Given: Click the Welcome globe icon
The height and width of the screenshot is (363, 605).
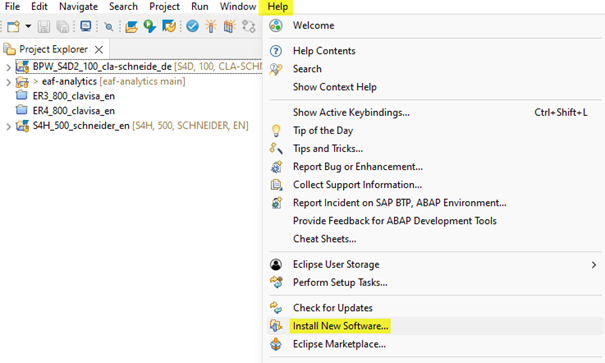Looking at the screenshot, I should pos(276,25).
